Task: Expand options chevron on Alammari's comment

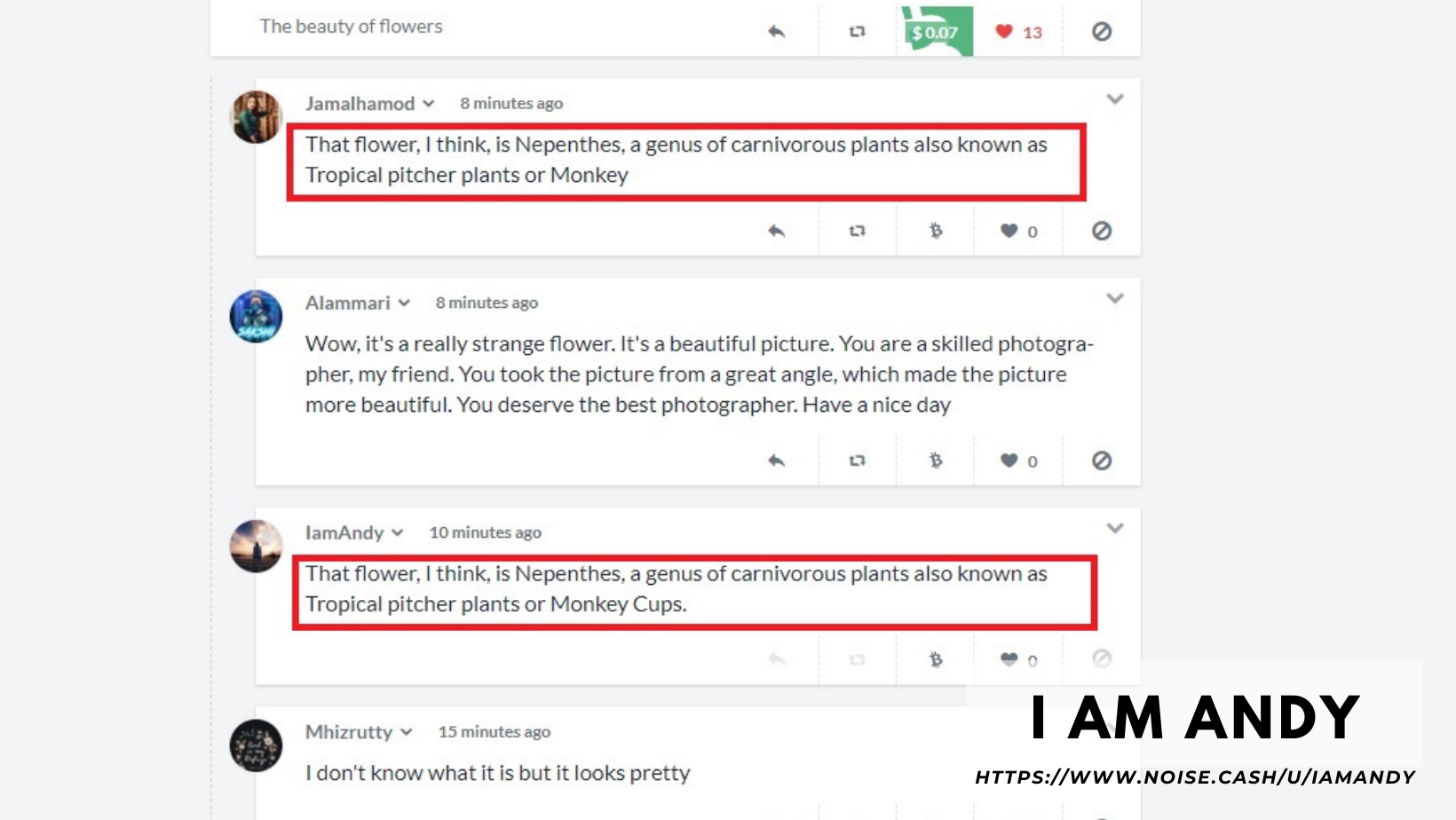Action: click(x=1115, y=298)
